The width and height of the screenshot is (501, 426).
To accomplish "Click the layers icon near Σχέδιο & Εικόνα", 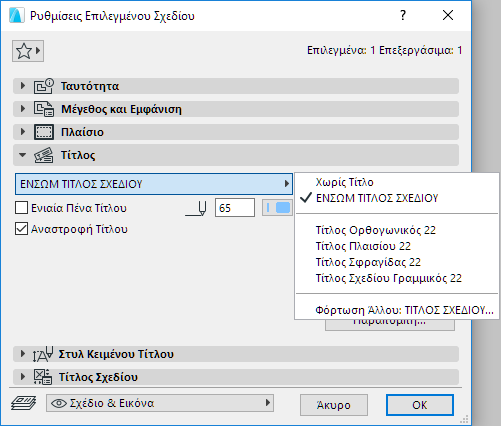I will (x=23, y=403).
